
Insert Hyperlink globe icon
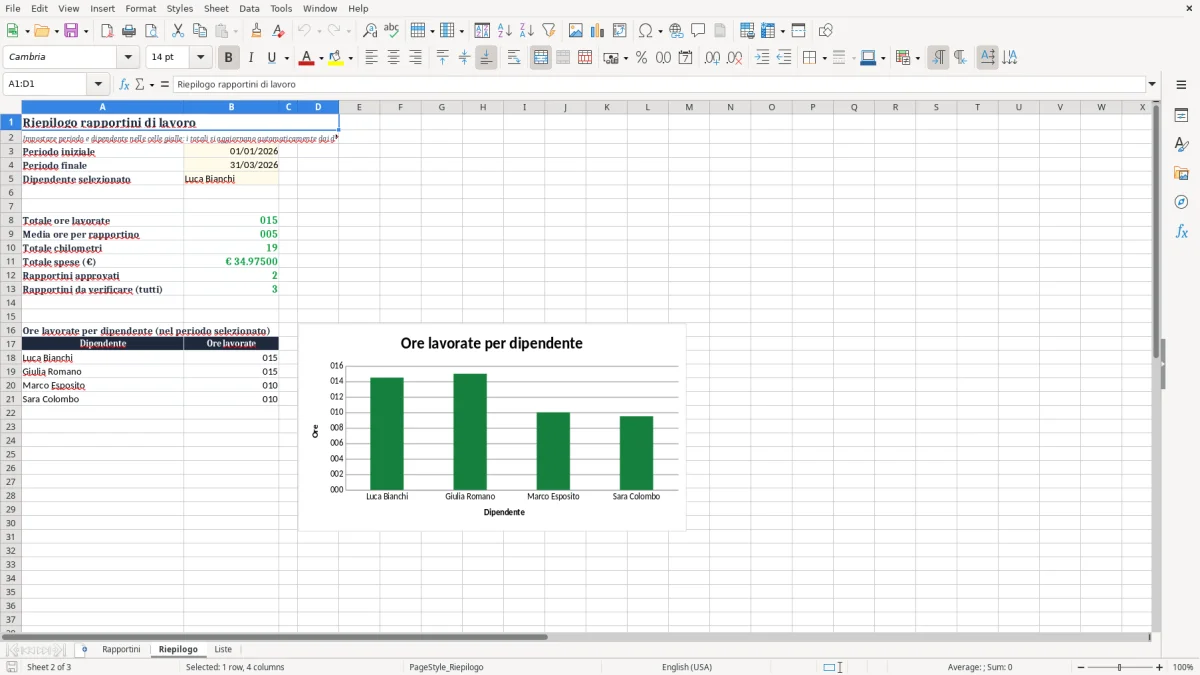pos(676,31)
